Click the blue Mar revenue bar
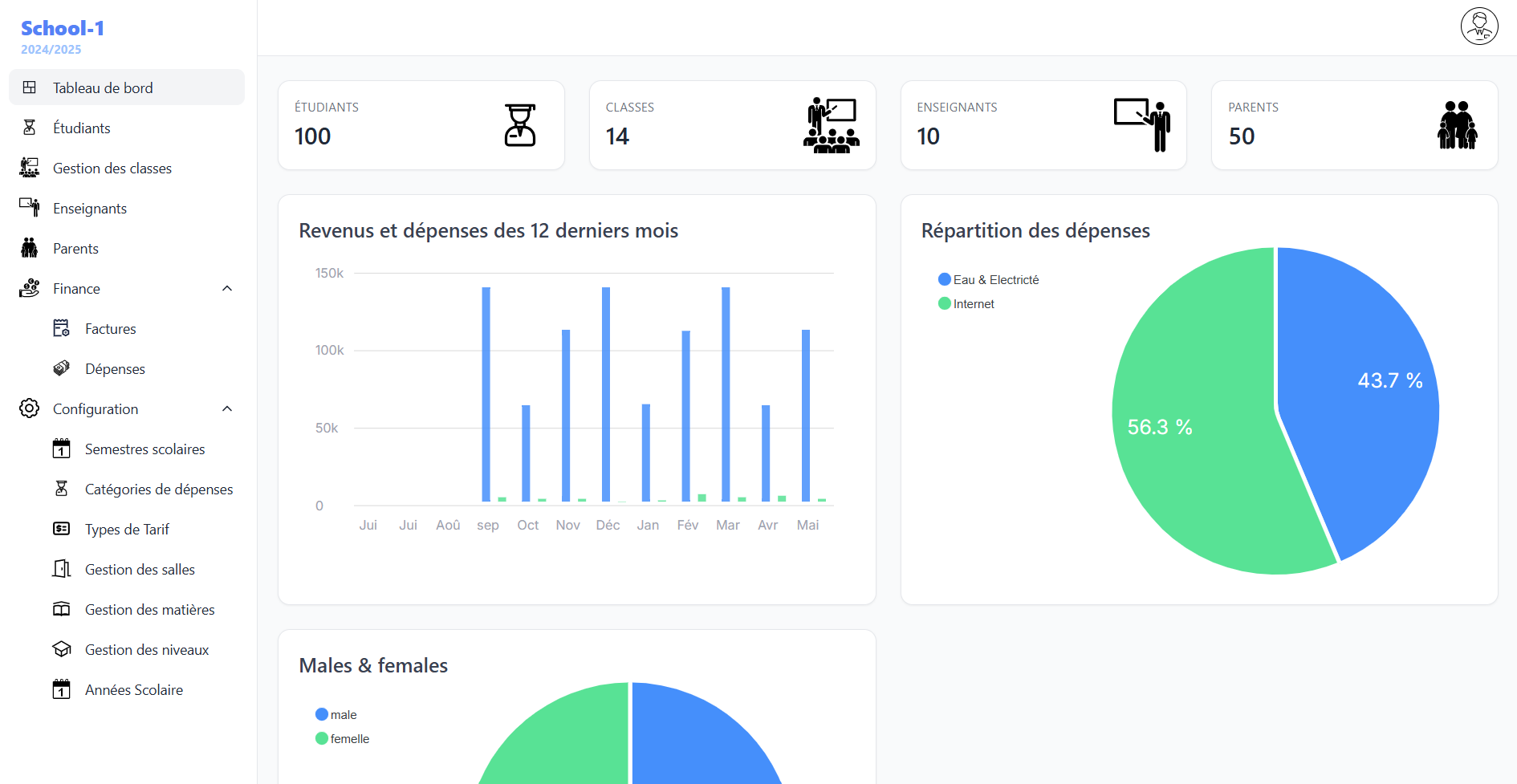Viewport: 1517px width, 784px height. click(x=726, y=394)
